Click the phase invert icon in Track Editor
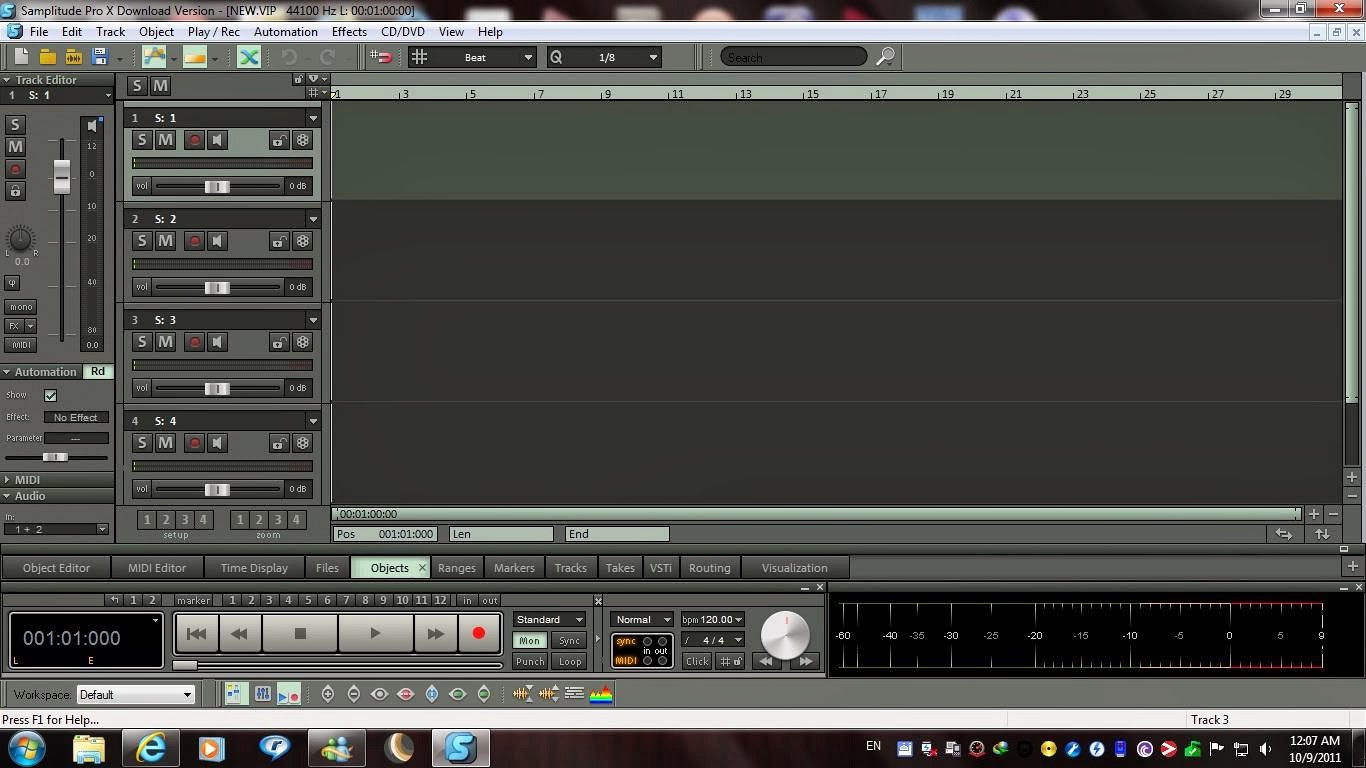This screenshot has width=1366, height=768. point(12,283)
